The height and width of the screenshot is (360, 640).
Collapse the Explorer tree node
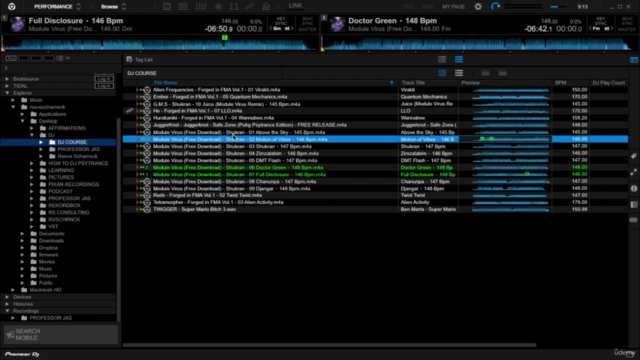[7, 93]
